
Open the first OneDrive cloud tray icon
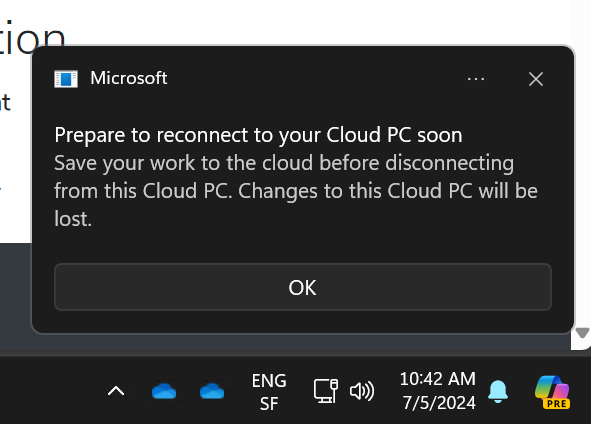click(164, 391)
